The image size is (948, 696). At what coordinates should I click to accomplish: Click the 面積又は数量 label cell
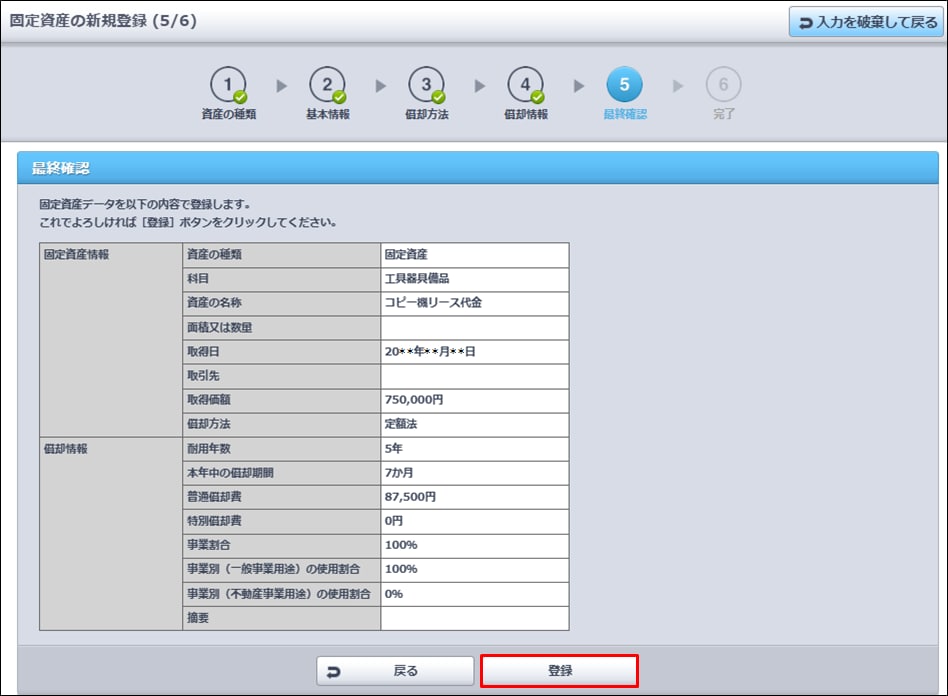pos(281,328)
